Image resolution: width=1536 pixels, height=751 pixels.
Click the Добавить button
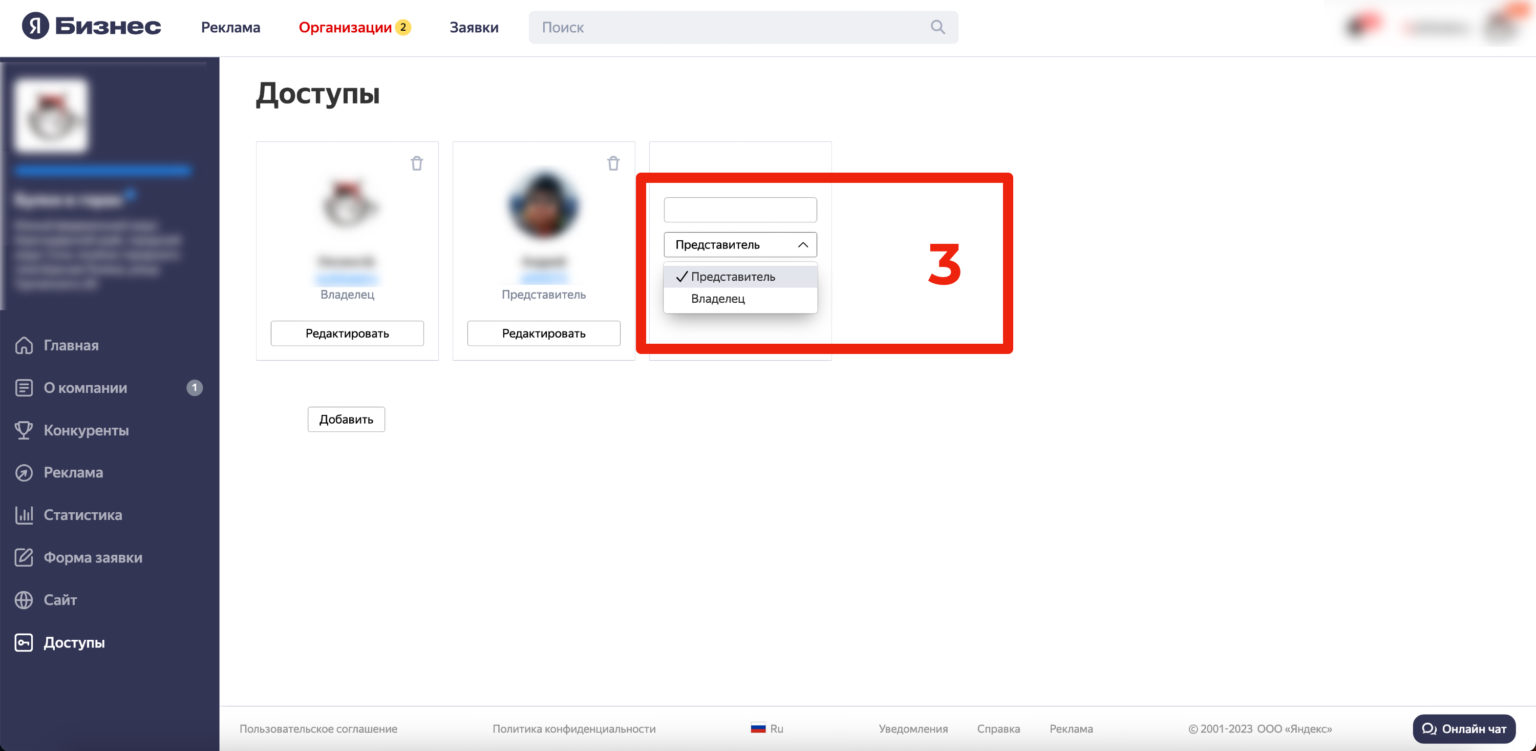pyautogui.click(x=346, y=419)
